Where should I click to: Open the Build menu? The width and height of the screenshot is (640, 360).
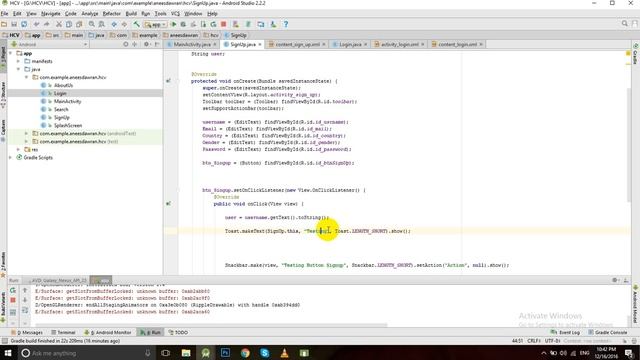pyautogui.click(x=131, y=13)
